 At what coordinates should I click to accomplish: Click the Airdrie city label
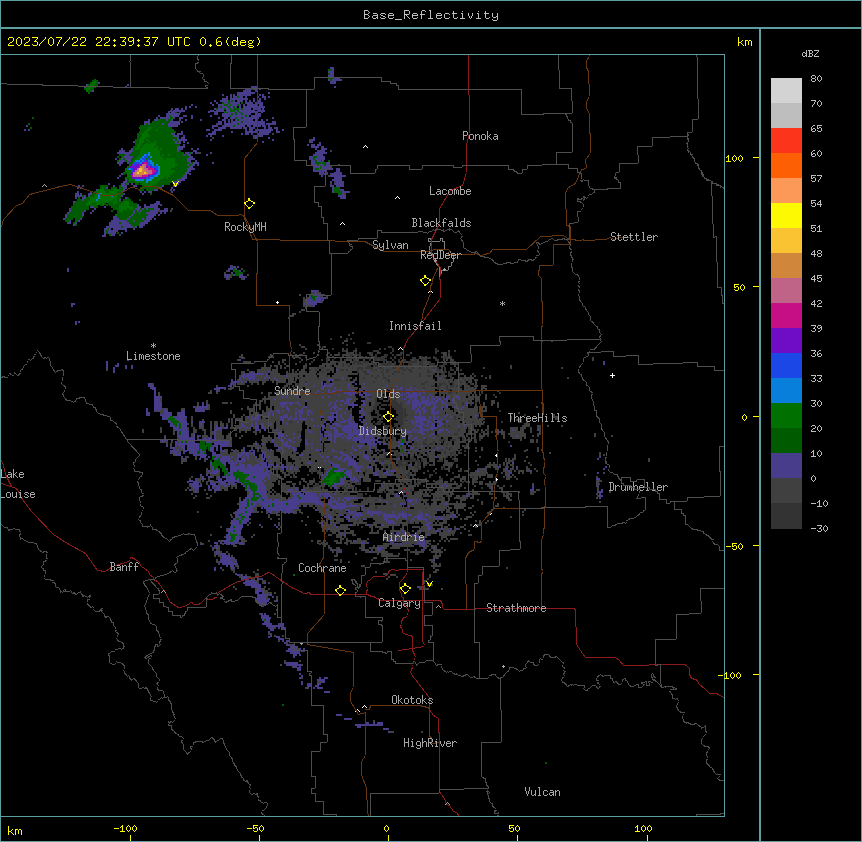point(404,537)
